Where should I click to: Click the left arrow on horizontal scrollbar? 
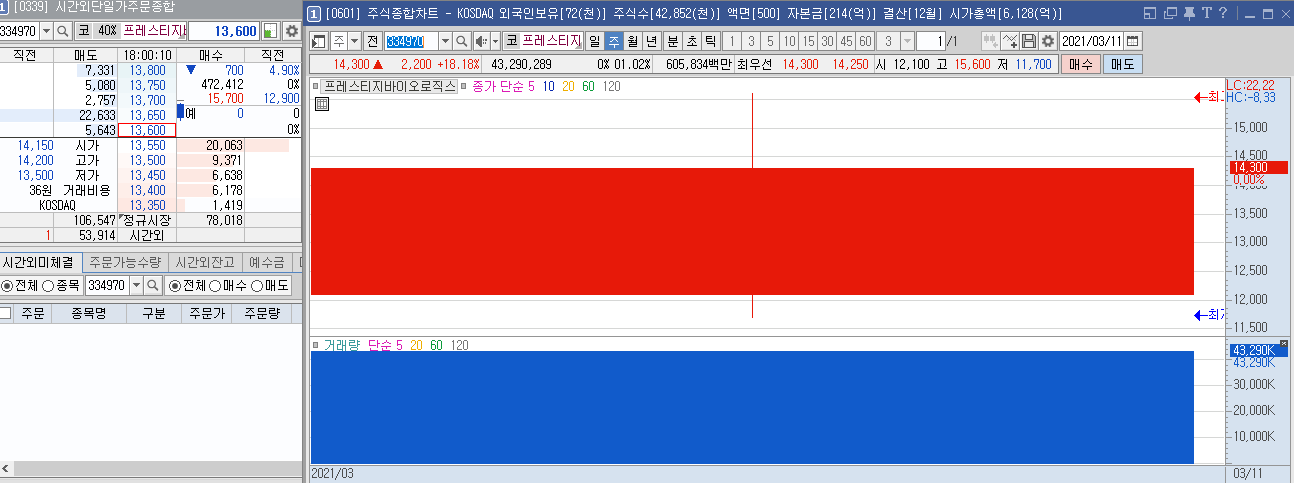pyautogui.click(x=6, y=468)
